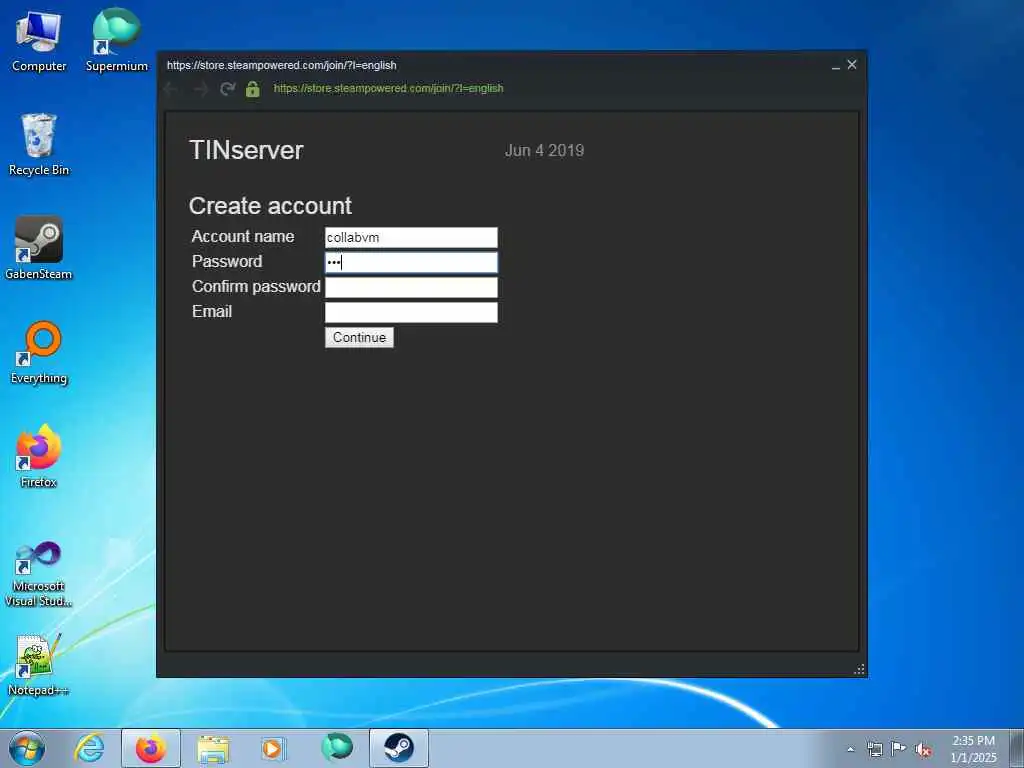
Task: Click the Email input field
Action: pyautogui.click(x=411, y=312)
